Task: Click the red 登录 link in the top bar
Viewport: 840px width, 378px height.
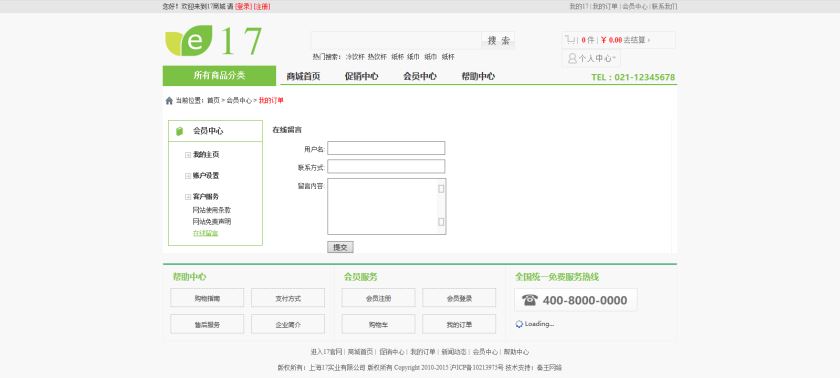Action: coord(243,6)
